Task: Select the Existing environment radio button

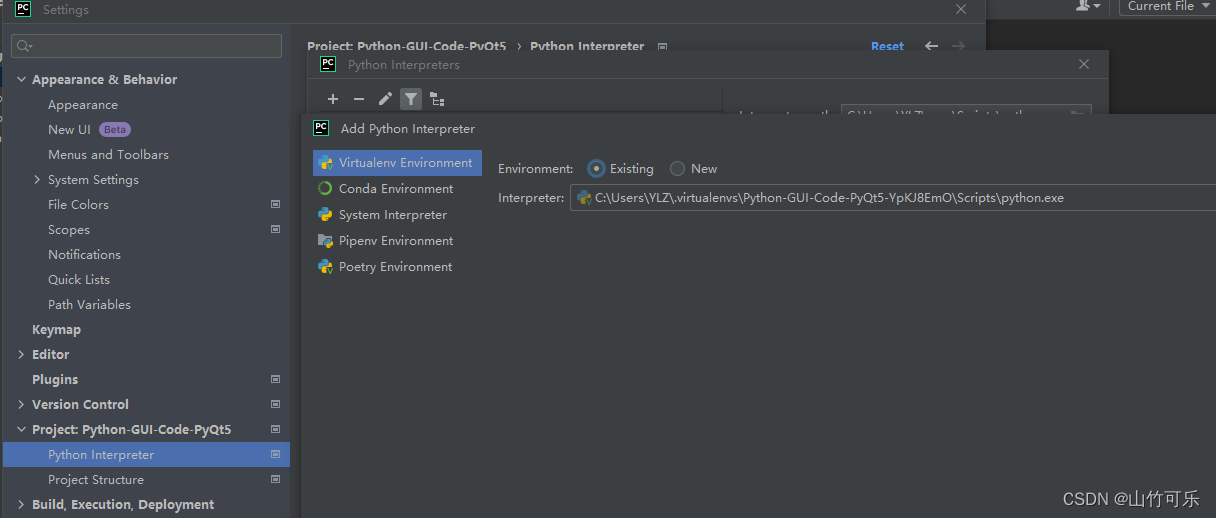Action: pyautogui.click(x=597, y=168)
